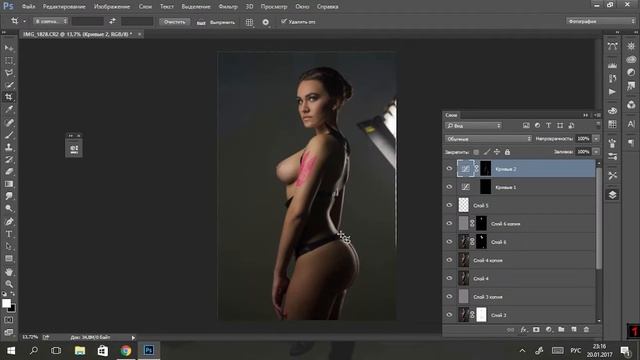Select the Spot Healing Brush tool
Screen dimensions: 640x360
[9, 122]
